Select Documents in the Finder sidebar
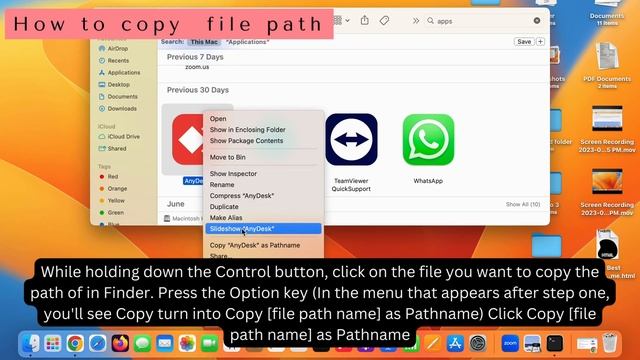The width and height of the screenshot is (640, 360). [122, 96]
